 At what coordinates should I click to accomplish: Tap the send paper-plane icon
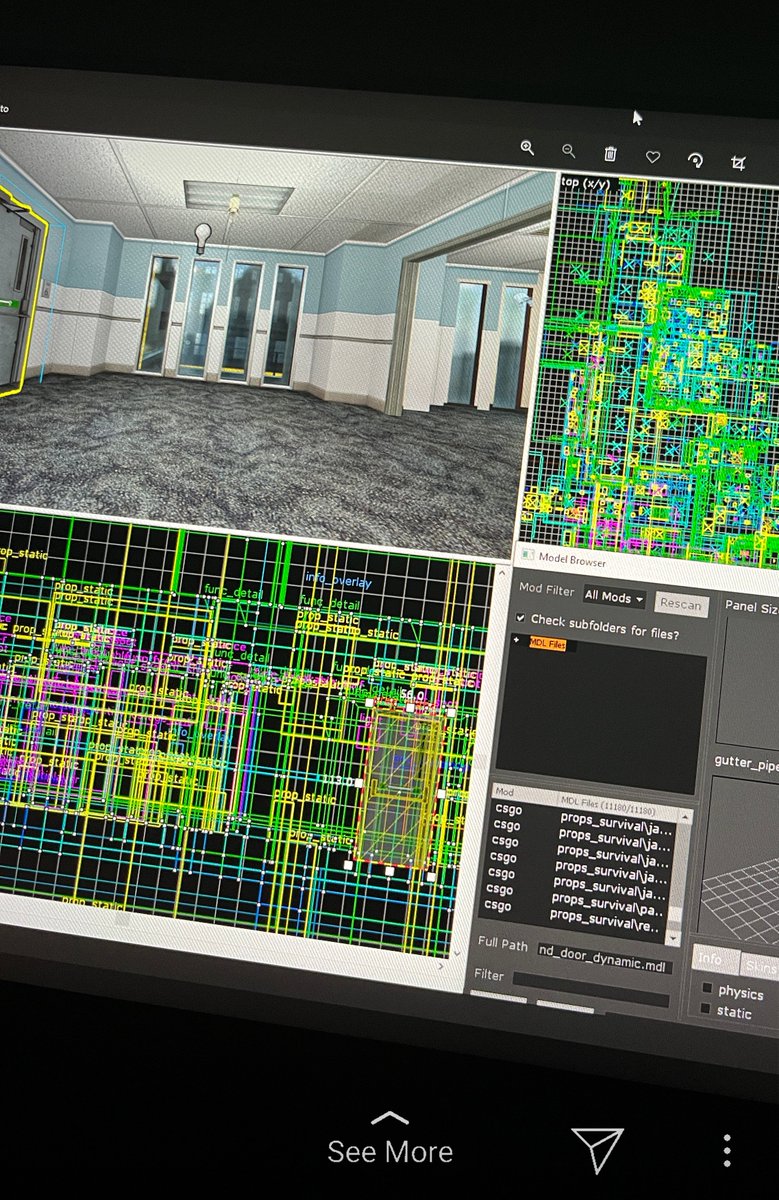tap(597, 1150)
